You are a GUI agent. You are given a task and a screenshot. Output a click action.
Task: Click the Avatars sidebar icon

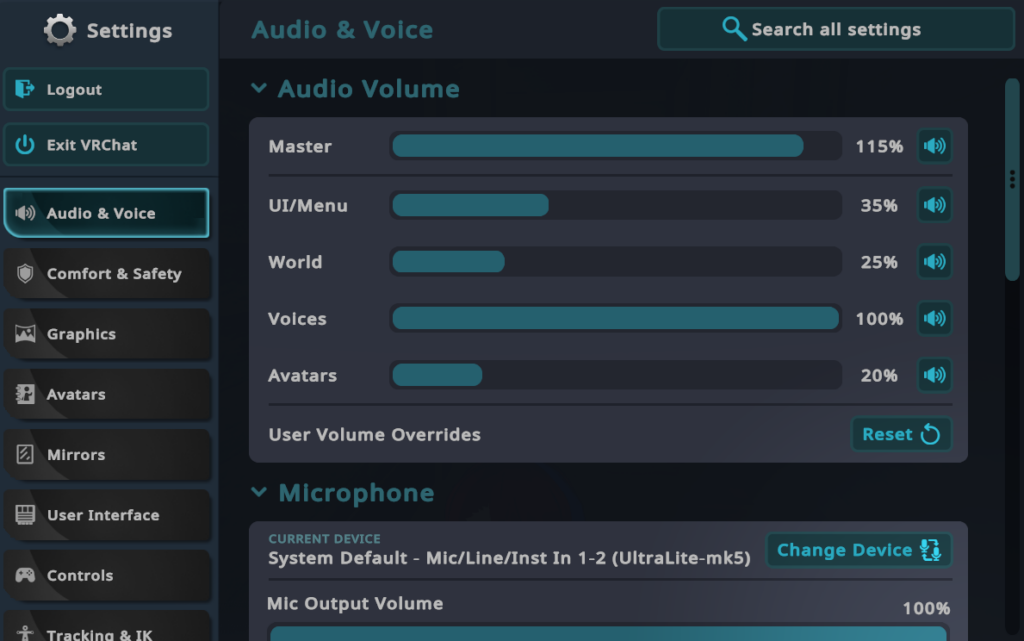pos(25,394)
